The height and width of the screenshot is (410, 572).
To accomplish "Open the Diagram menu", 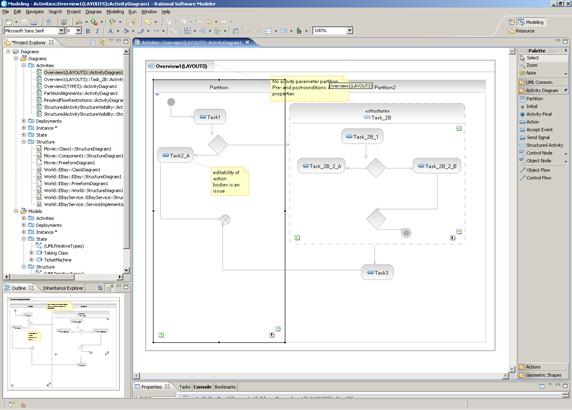I will (93, 12).
